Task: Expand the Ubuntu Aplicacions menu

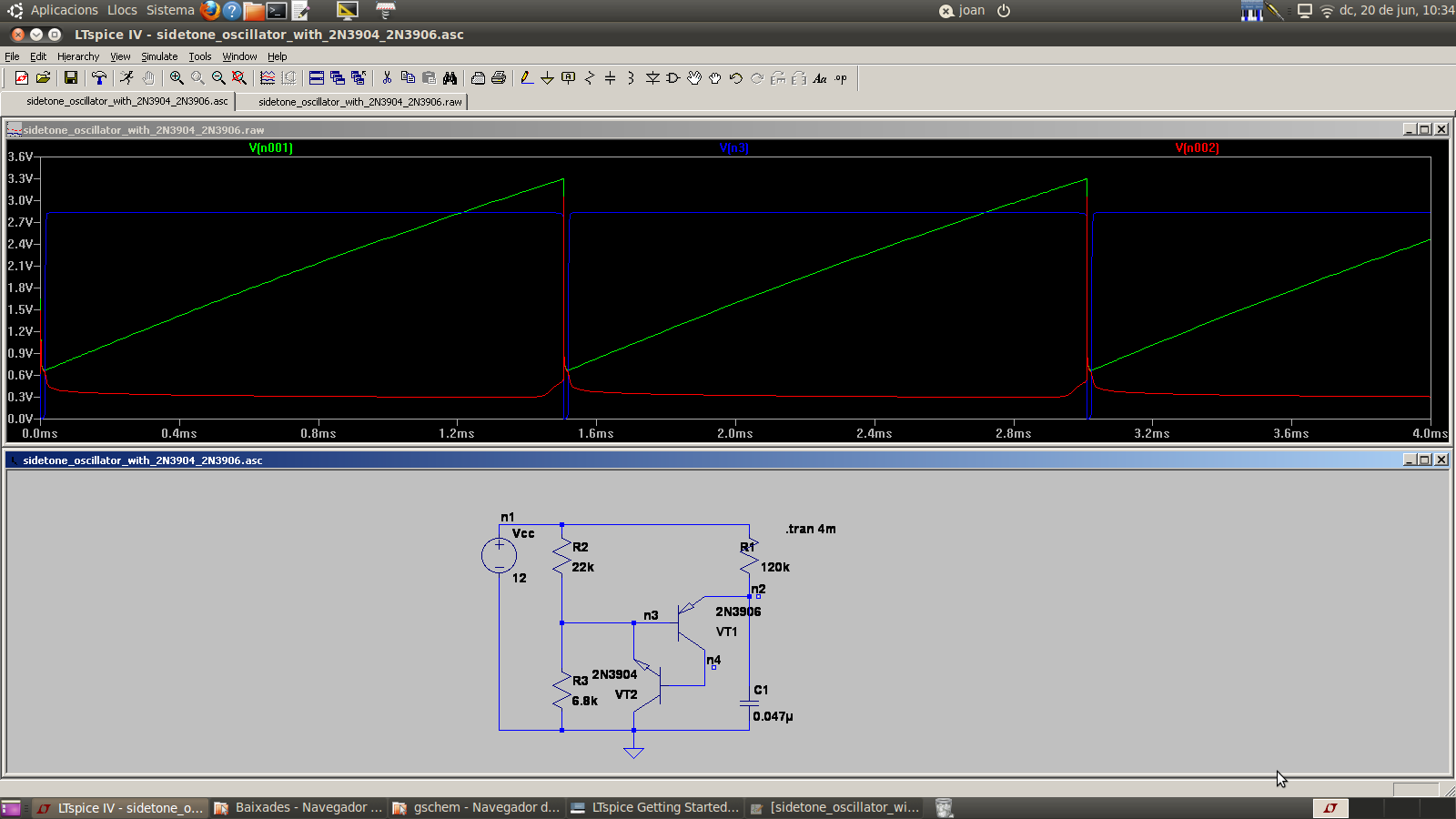Action: pos(64,10)
